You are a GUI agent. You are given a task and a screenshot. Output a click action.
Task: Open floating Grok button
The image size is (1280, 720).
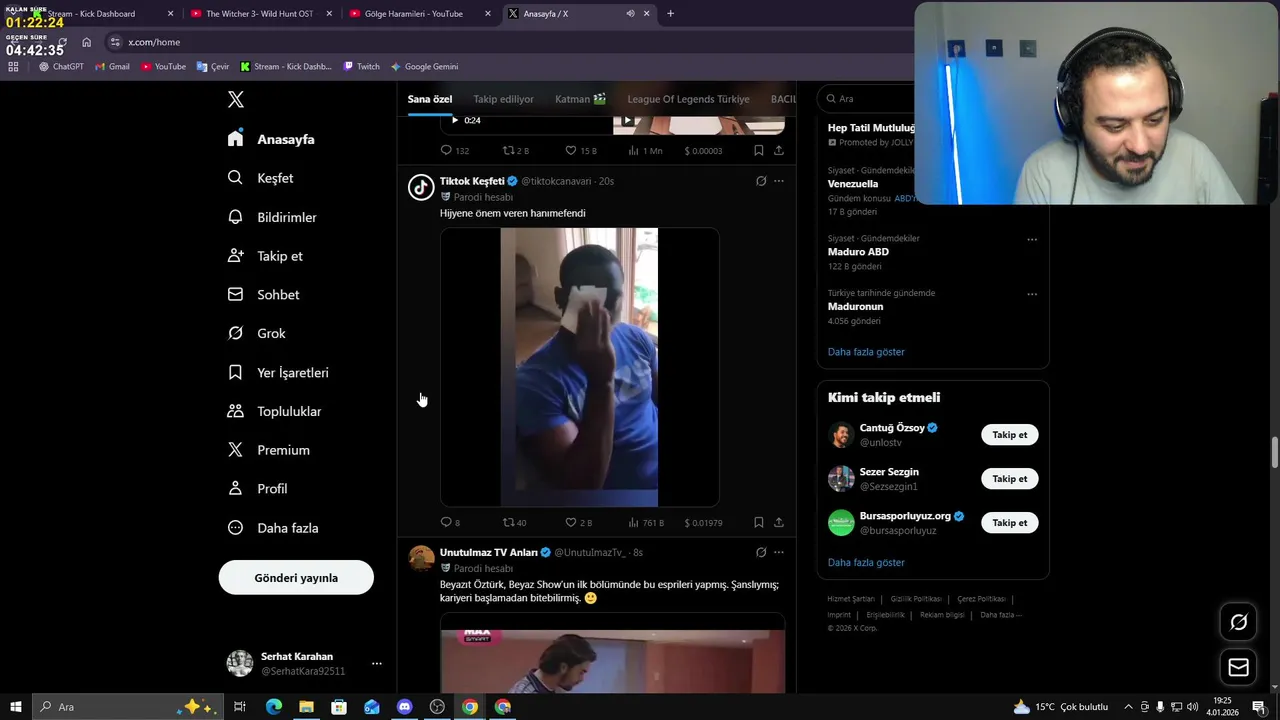1238,622
